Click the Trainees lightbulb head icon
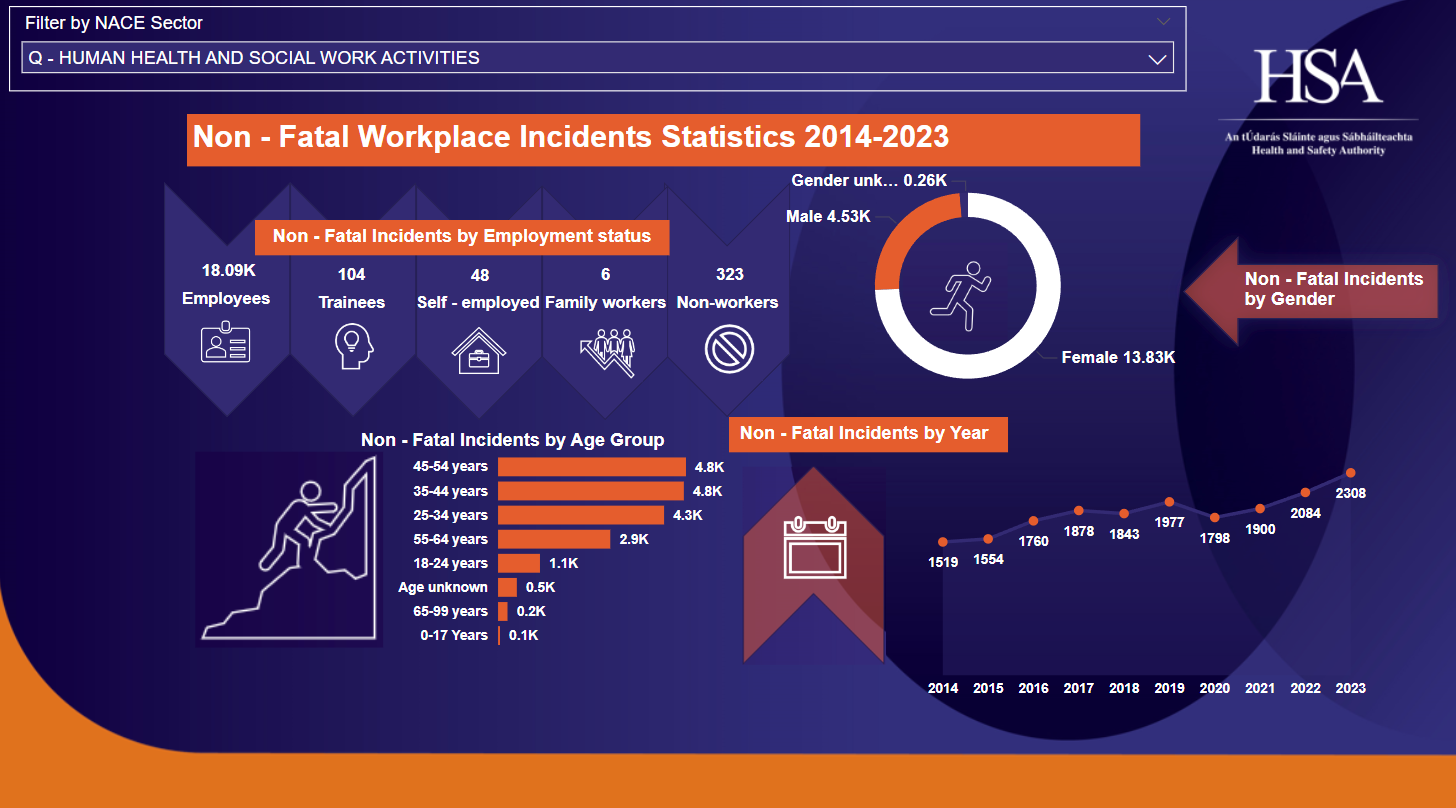Screen dimensions: 1456x808 352,347
